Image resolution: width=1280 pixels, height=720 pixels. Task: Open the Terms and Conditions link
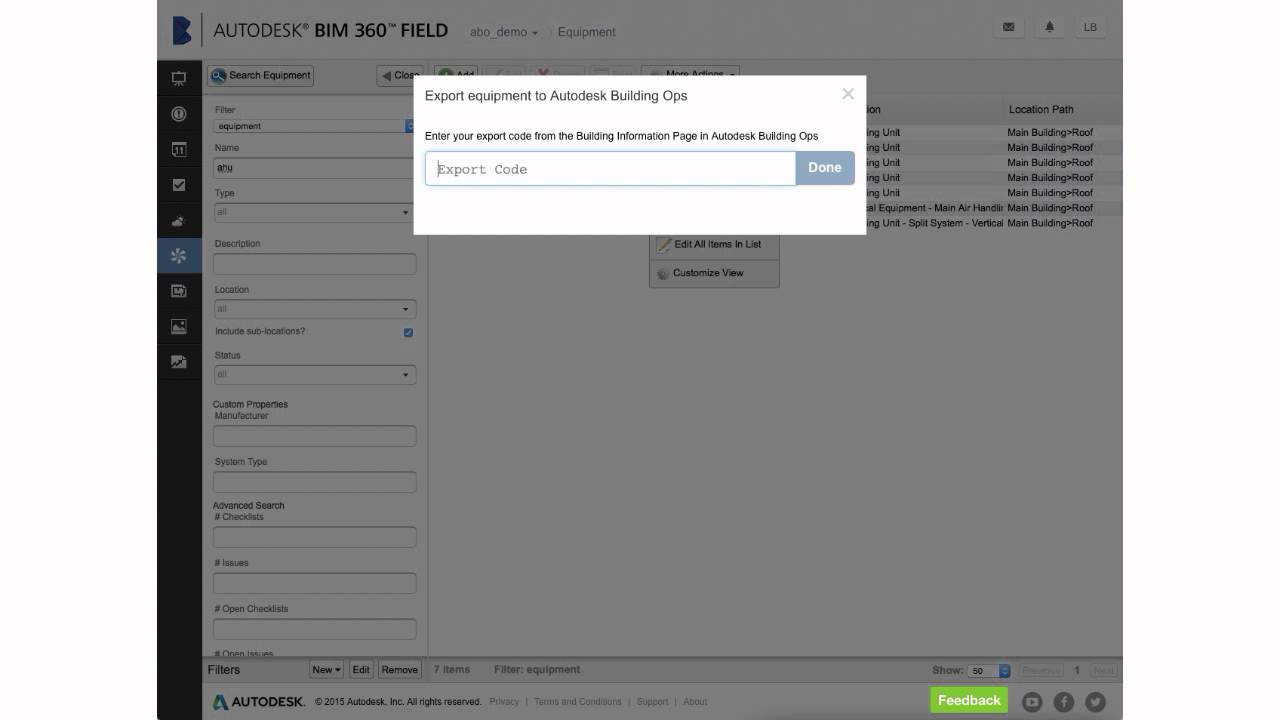point(578,702)
